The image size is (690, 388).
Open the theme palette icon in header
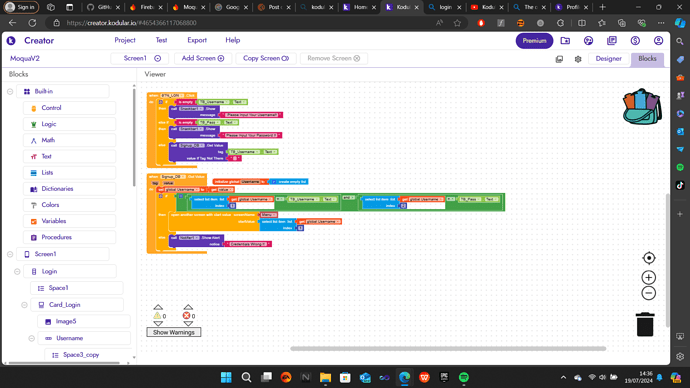click(588, 40)
